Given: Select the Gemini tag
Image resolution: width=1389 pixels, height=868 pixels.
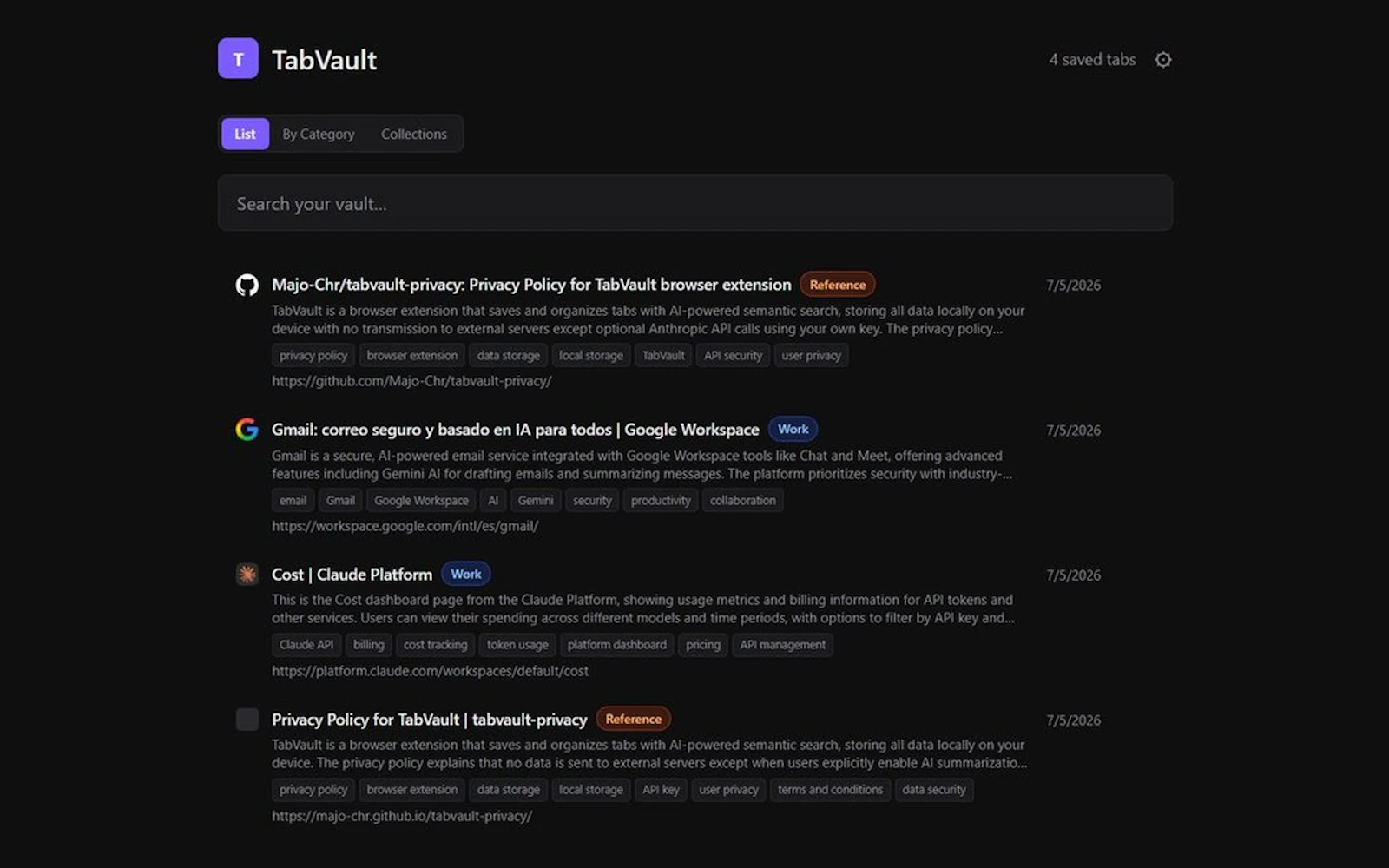Looking at the screenshot, I should coord(535,500).
